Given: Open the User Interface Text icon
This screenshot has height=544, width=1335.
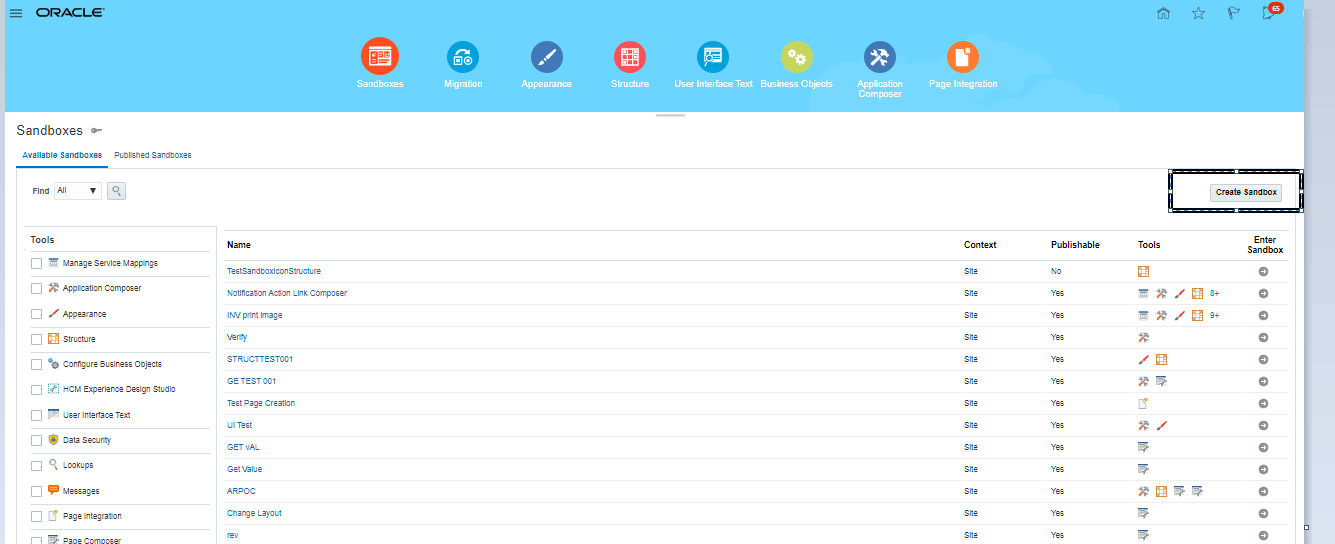Looking at the screenshot, I should [713, 57].
